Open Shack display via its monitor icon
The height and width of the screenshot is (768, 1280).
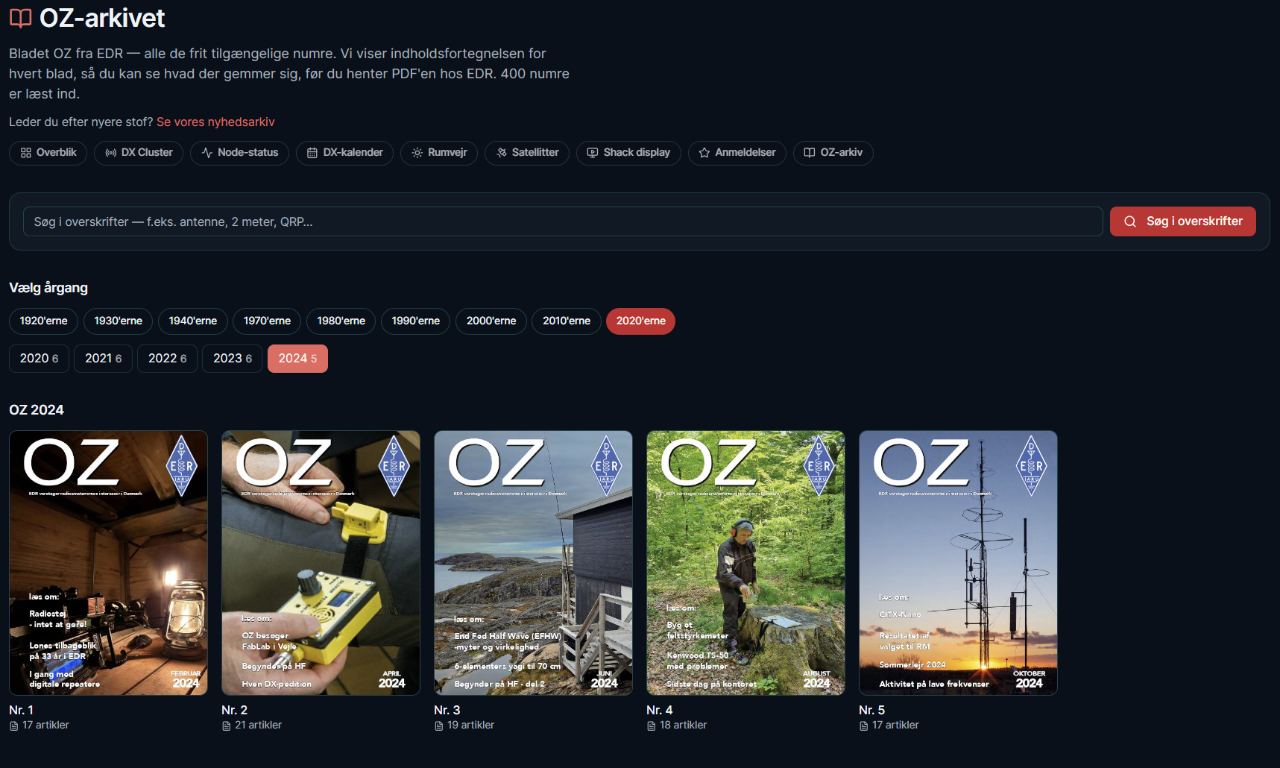[x=592, y=153]
